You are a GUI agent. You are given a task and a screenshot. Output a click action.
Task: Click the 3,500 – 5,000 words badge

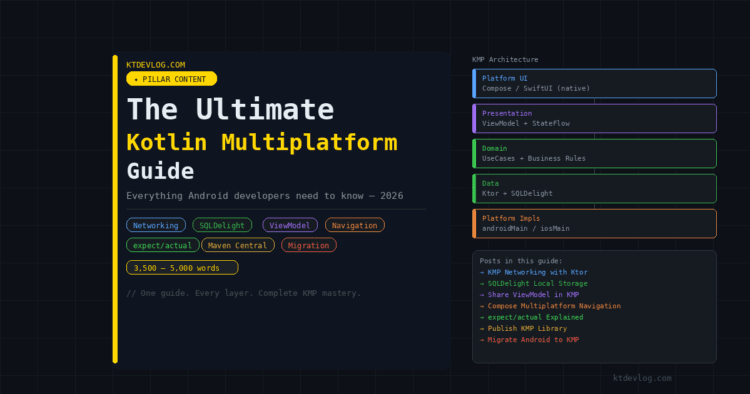pos(182,267)
